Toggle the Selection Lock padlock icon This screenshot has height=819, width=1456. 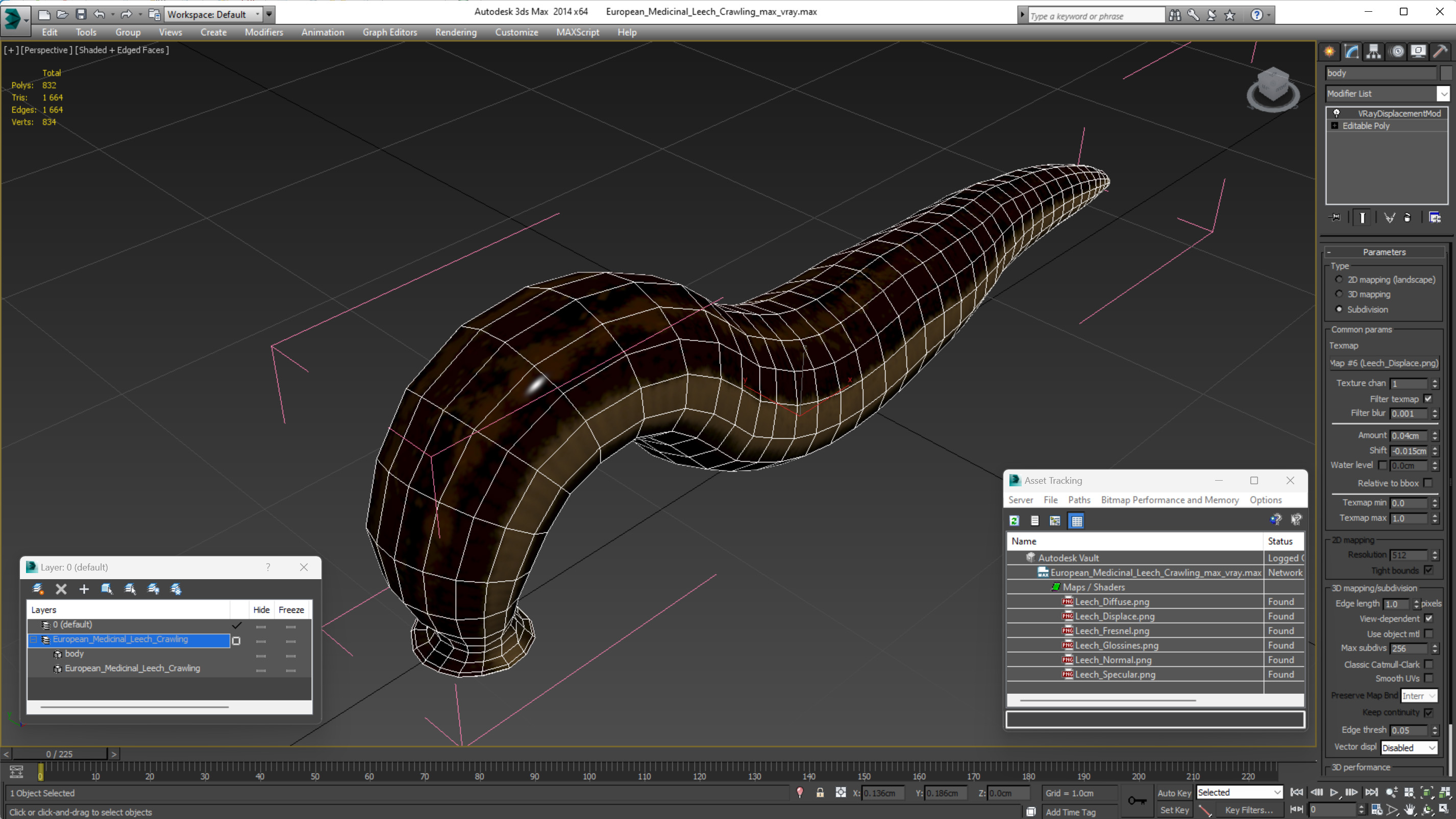(x=820, y=792)
